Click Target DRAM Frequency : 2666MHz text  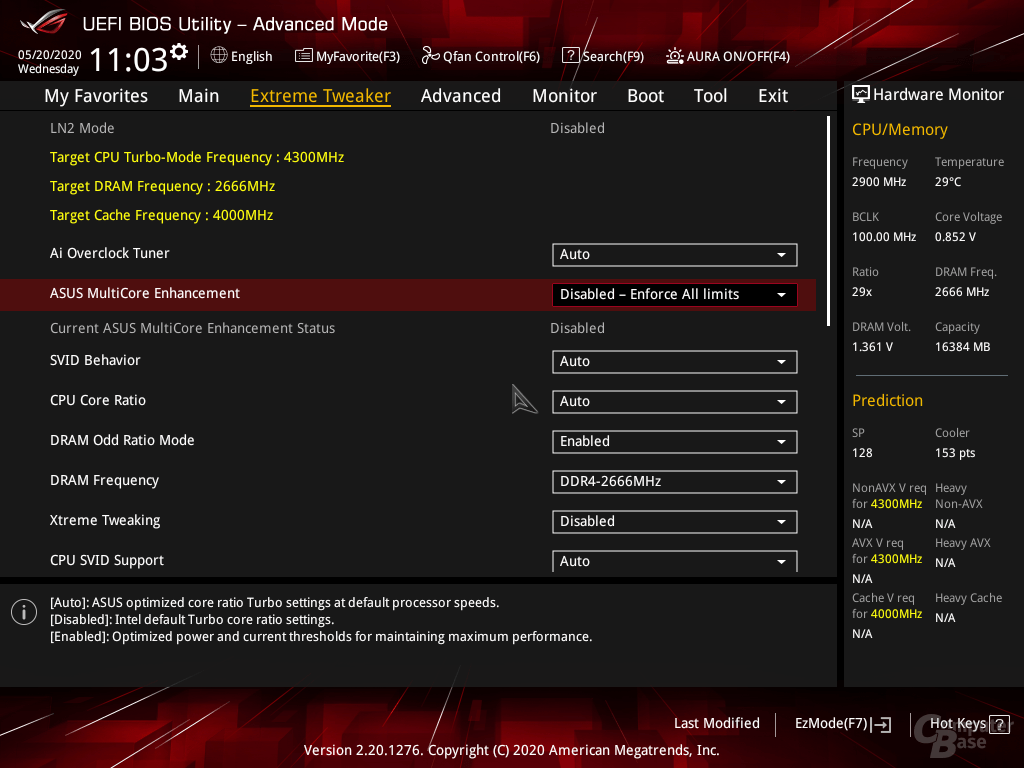coord(163,186)
